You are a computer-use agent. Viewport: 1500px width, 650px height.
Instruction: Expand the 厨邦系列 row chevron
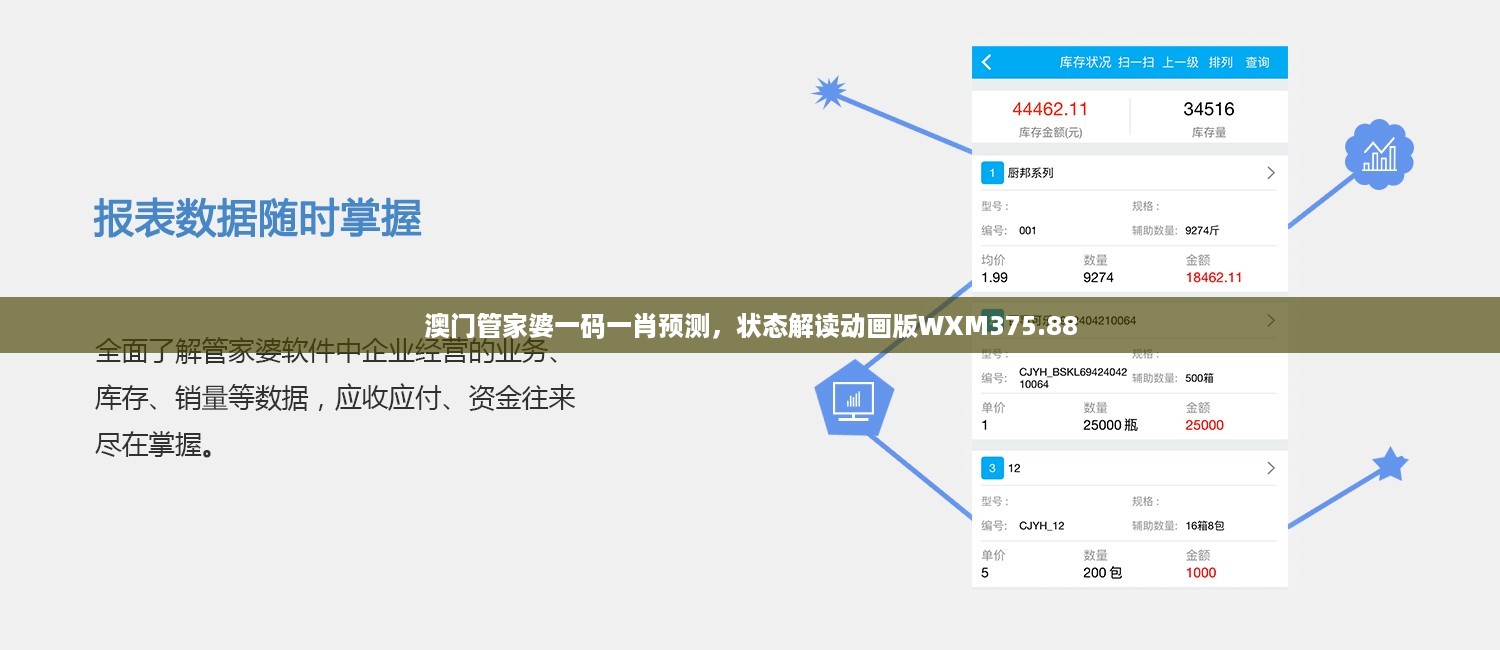click(x=1271, y=173)
